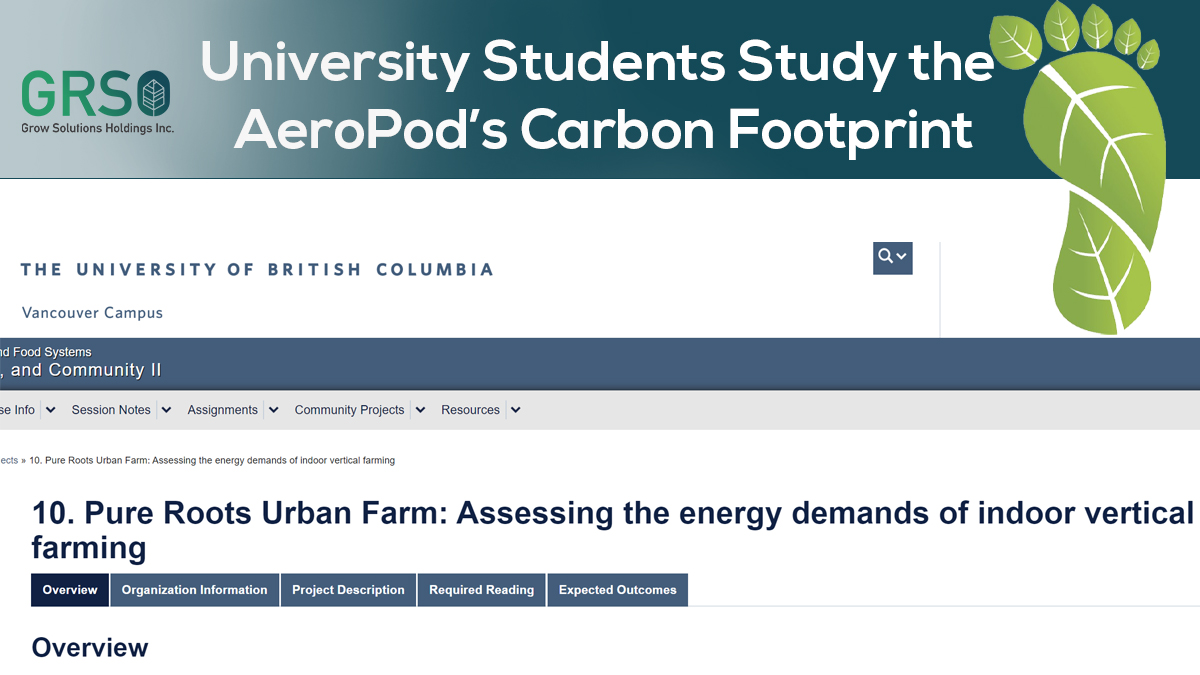This screenshot has width=1200, height=675.
Task: Click the 'and Community II' course title
Action: (80, 371)
